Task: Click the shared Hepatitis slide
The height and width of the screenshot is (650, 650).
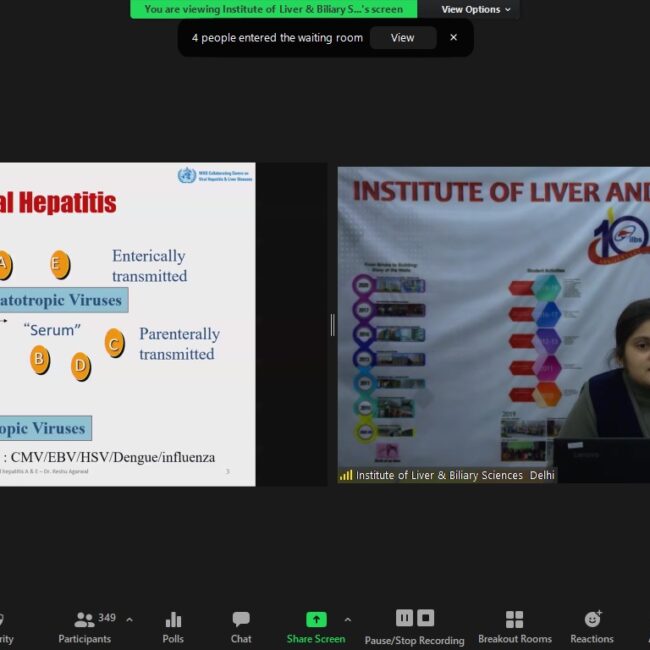Action: pyautogui.click(x=128, y=324)
